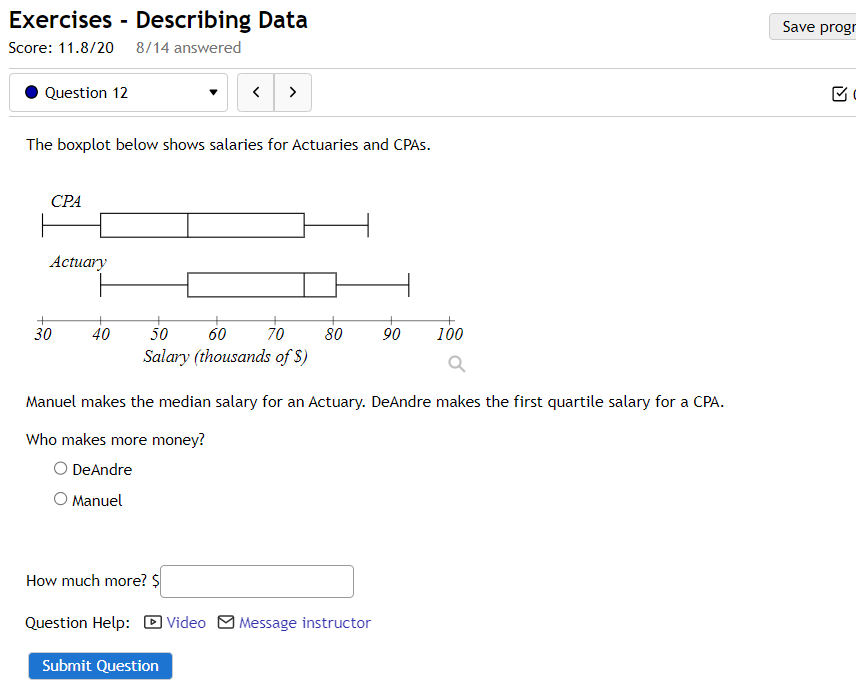Click the Actuary box in the boxplot
Image resolution: width=856 pixels, height=691 pixels.
click(x=262, y=284)
